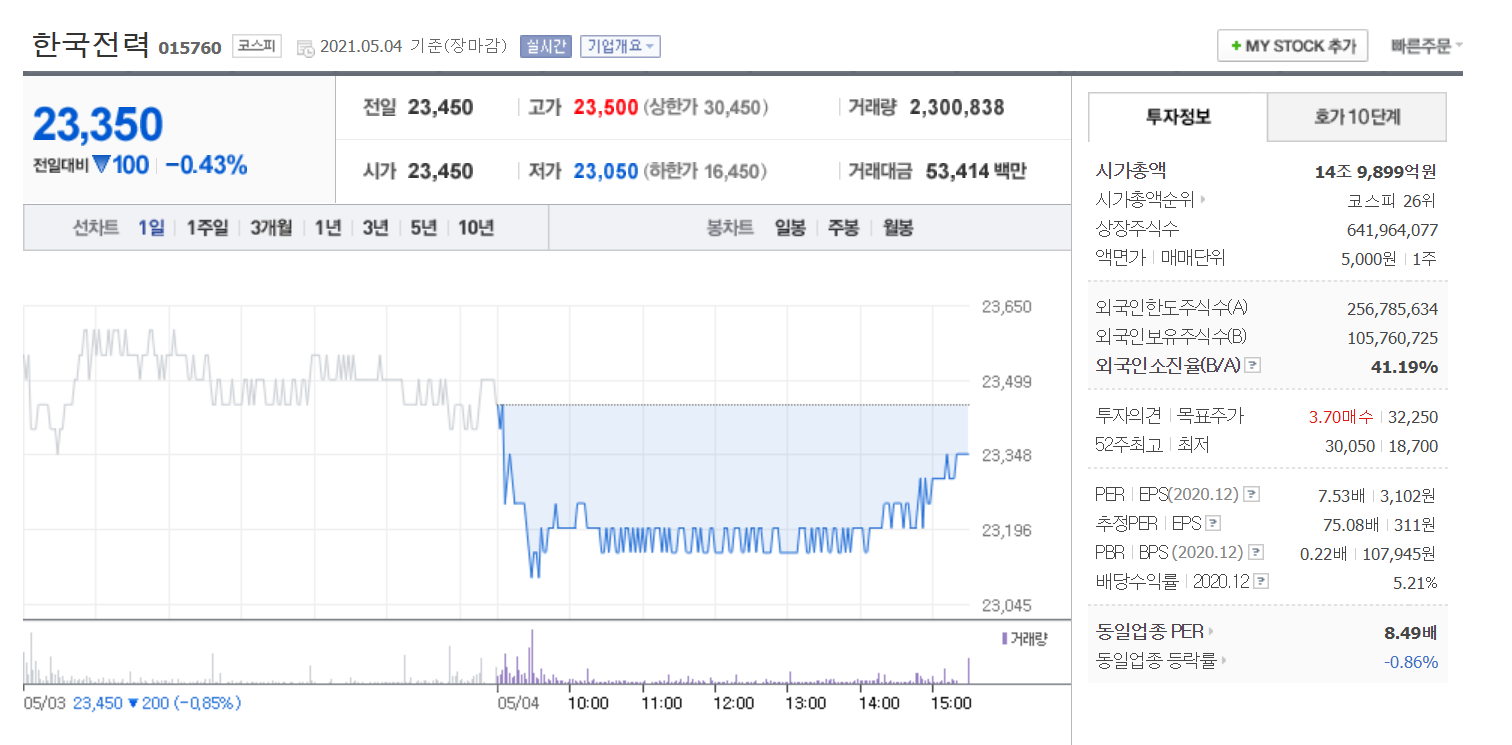Toggle the 실시간 real-time badge
The width and height of the screenshot is (1512, 745).
point(546,46)
